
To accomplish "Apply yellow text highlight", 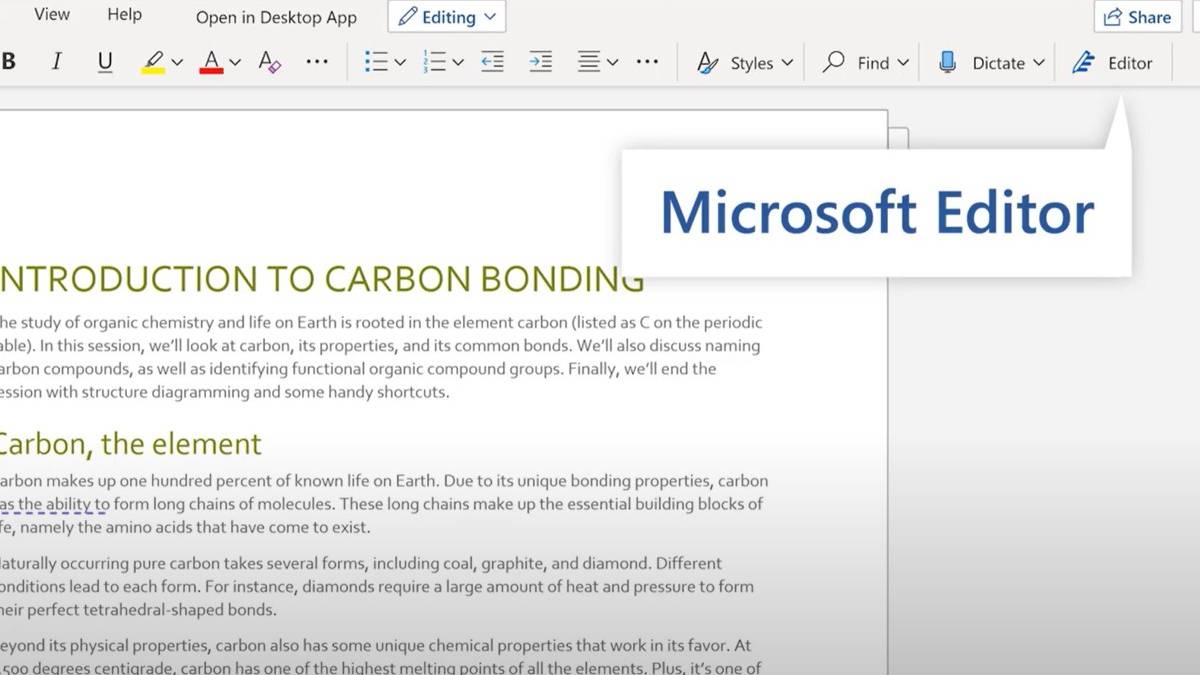I will coord(155,61).
